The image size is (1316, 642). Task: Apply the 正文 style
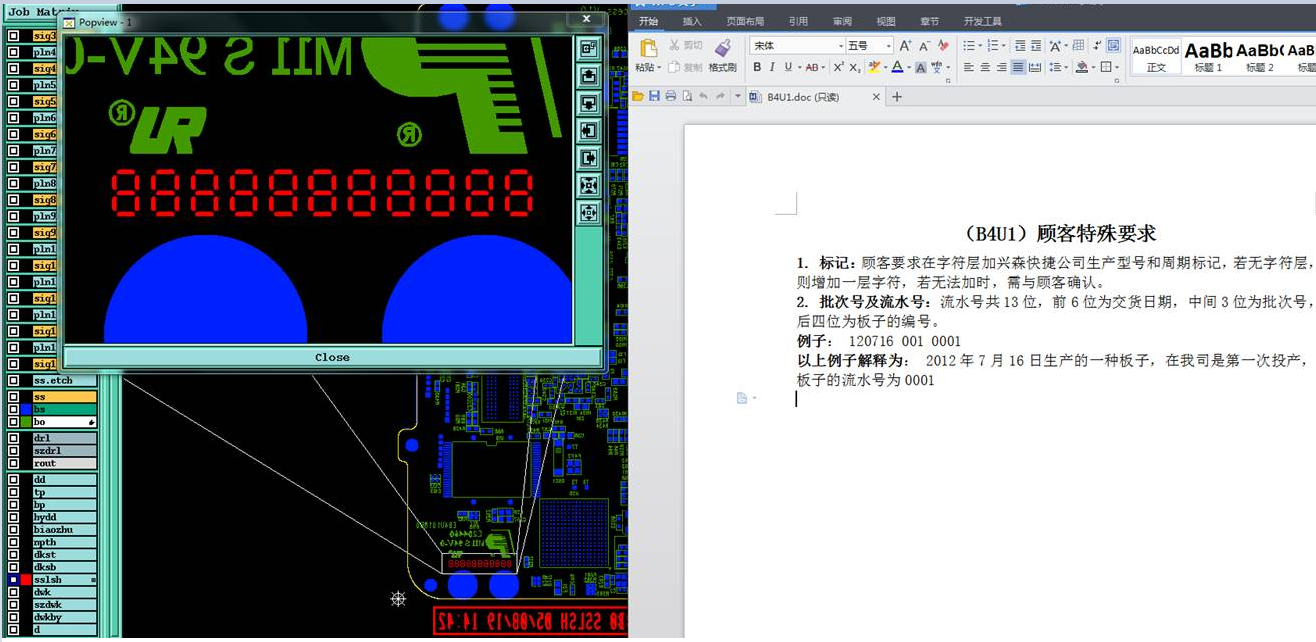[x=1156, y=56]
